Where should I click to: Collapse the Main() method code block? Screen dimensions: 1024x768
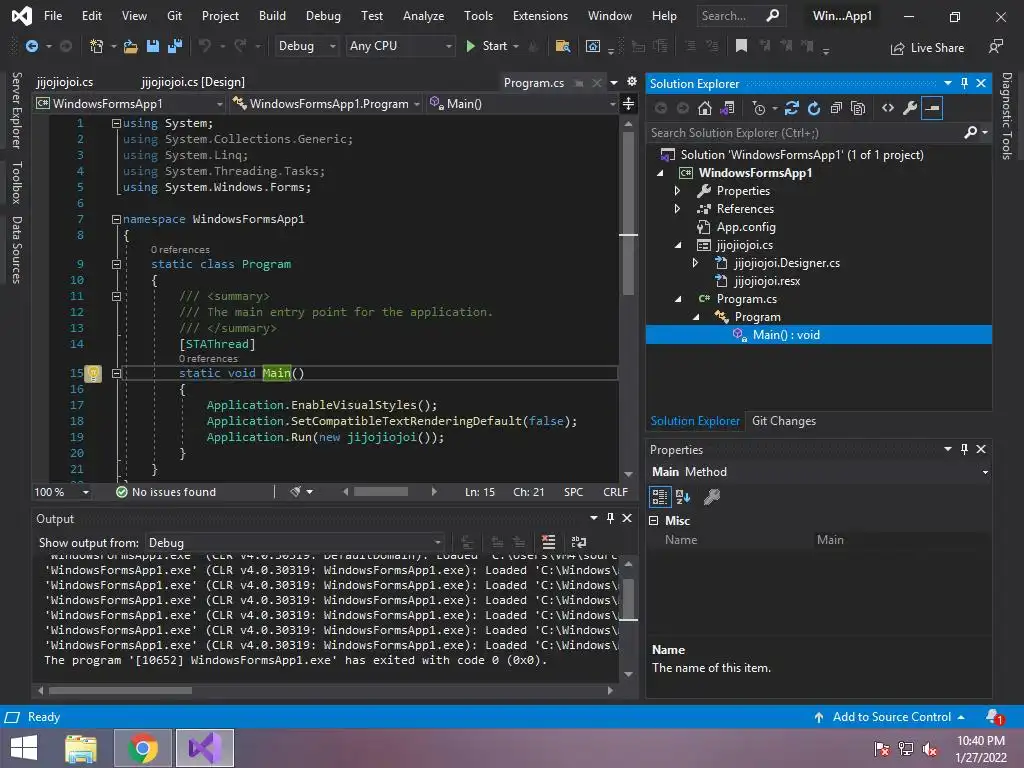tap(116, 374)
